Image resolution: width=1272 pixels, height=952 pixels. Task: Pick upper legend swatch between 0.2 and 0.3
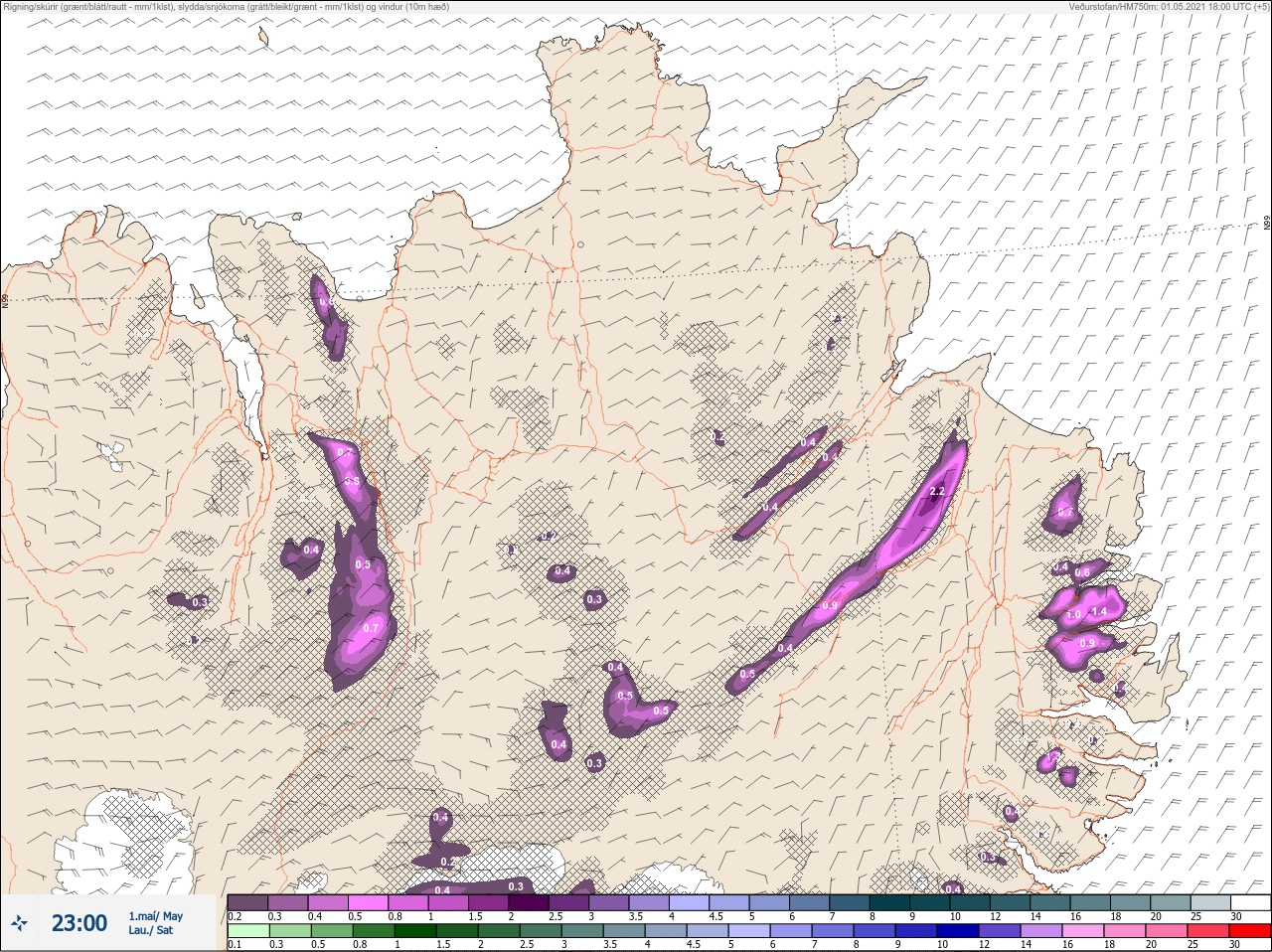247,902
